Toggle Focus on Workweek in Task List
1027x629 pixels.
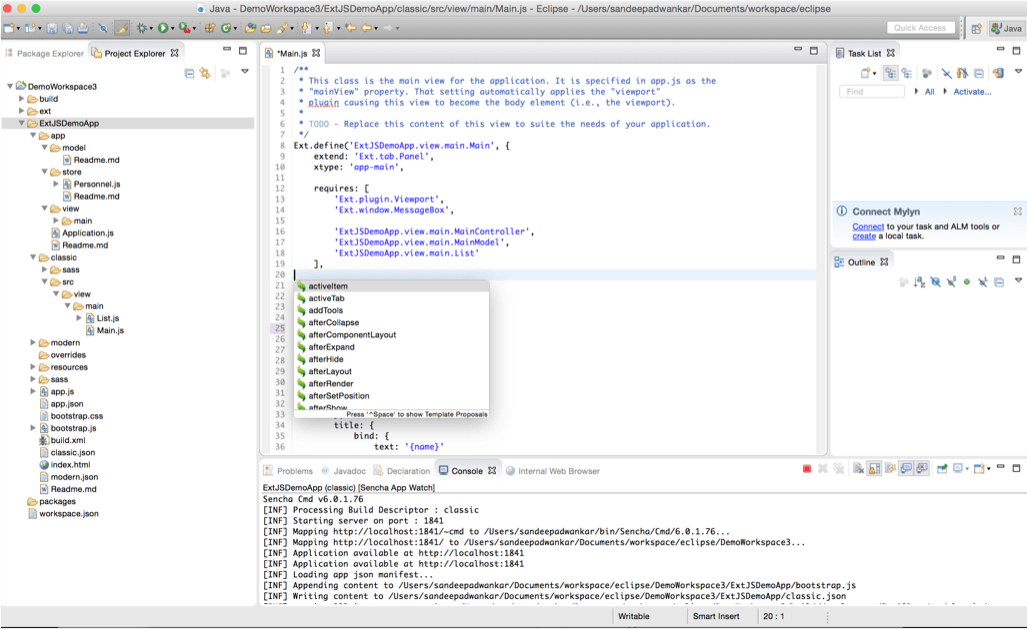927,73
